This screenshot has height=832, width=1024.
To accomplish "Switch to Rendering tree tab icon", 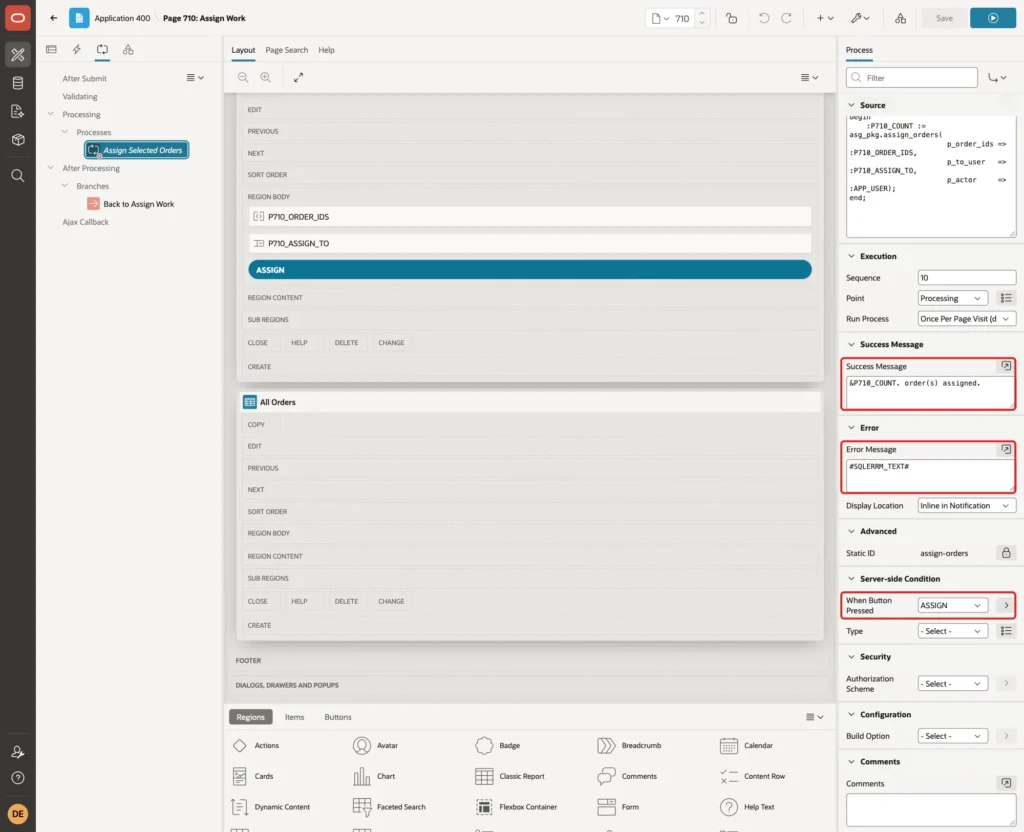I will coord(52,50).
